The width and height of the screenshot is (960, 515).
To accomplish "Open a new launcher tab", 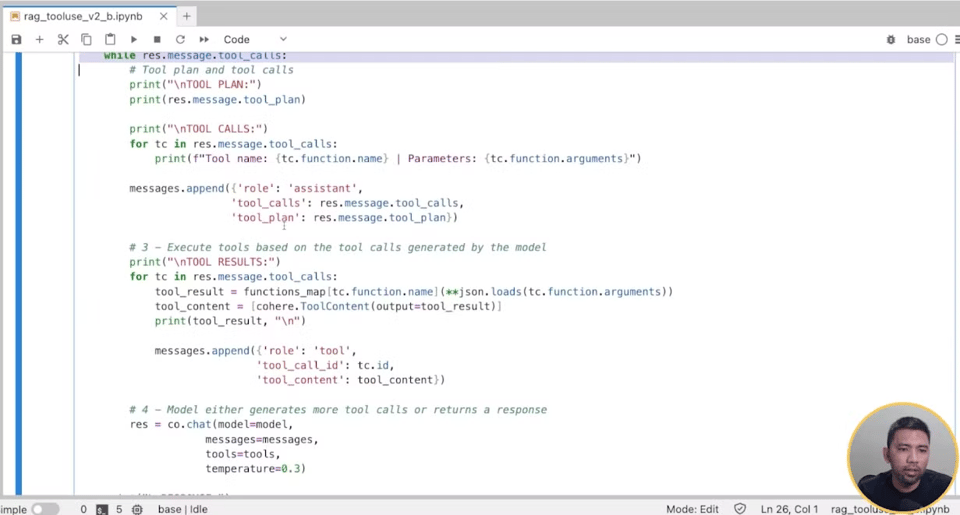I will (x=187, y=16).
